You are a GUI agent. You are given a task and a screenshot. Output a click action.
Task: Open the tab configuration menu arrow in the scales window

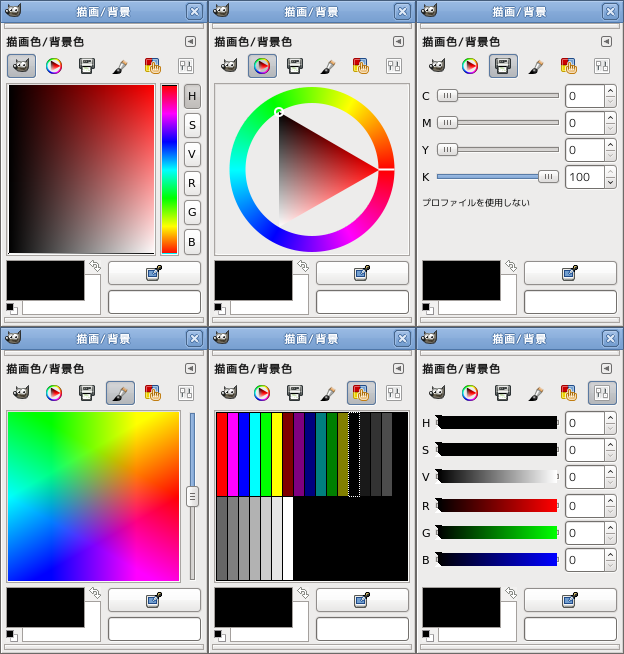(x=606, y=369)
